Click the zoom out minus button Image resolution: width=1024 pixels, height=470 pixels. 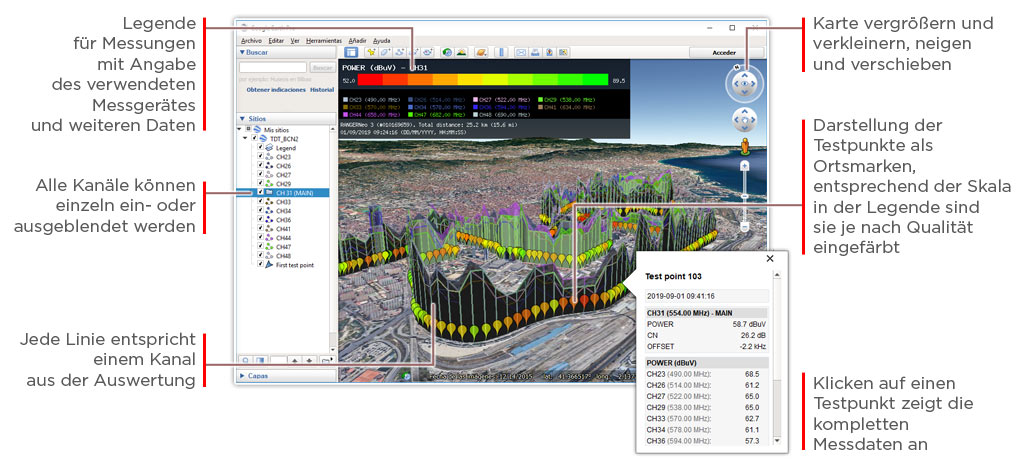coord(744,227)
